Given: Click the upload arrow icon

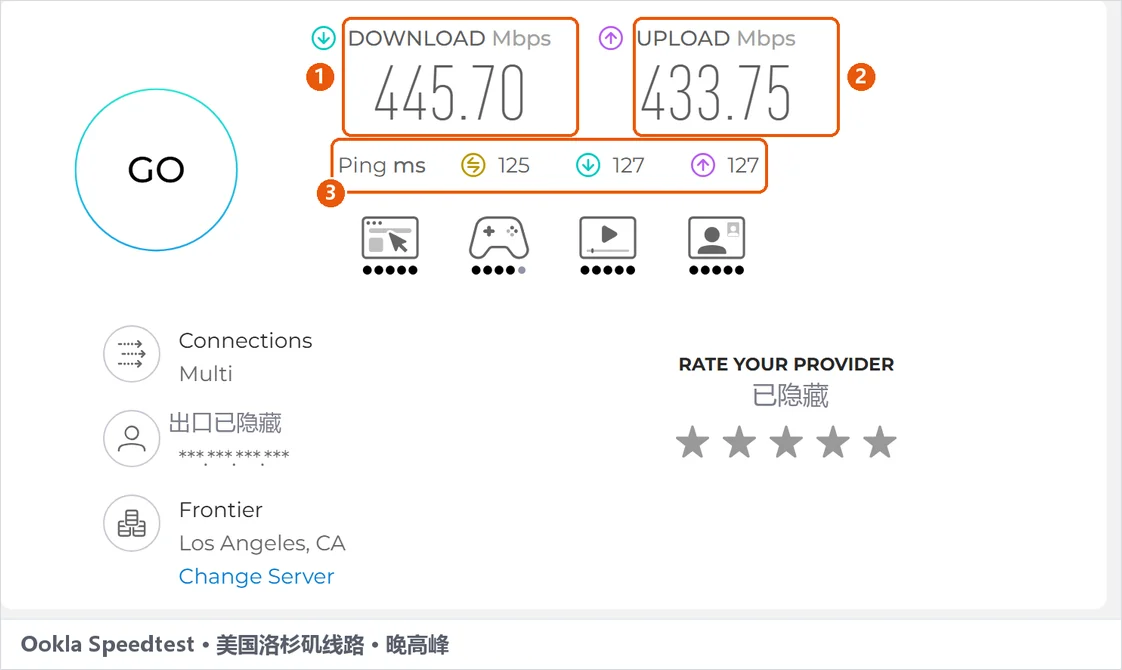Looking at the screenshot, I should point(610,38).
